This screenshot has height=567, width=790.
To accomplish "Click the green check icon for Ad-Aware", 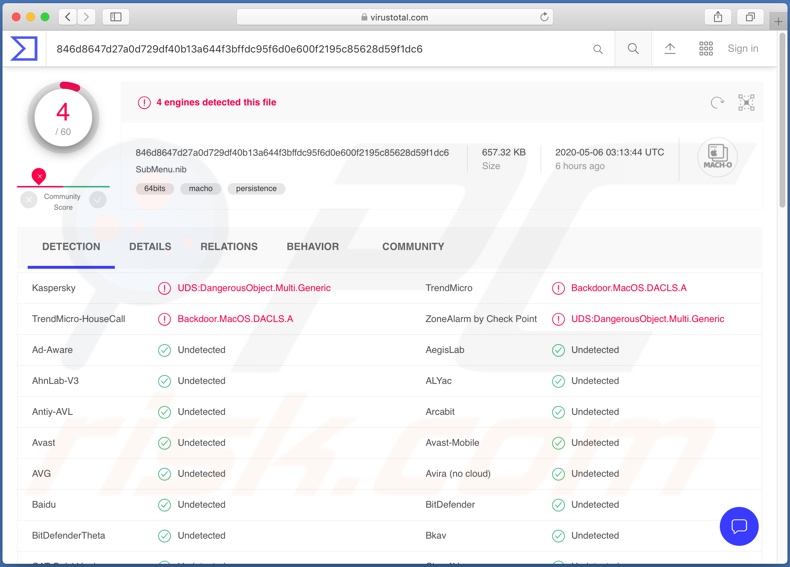I will (x=164, y=350).
